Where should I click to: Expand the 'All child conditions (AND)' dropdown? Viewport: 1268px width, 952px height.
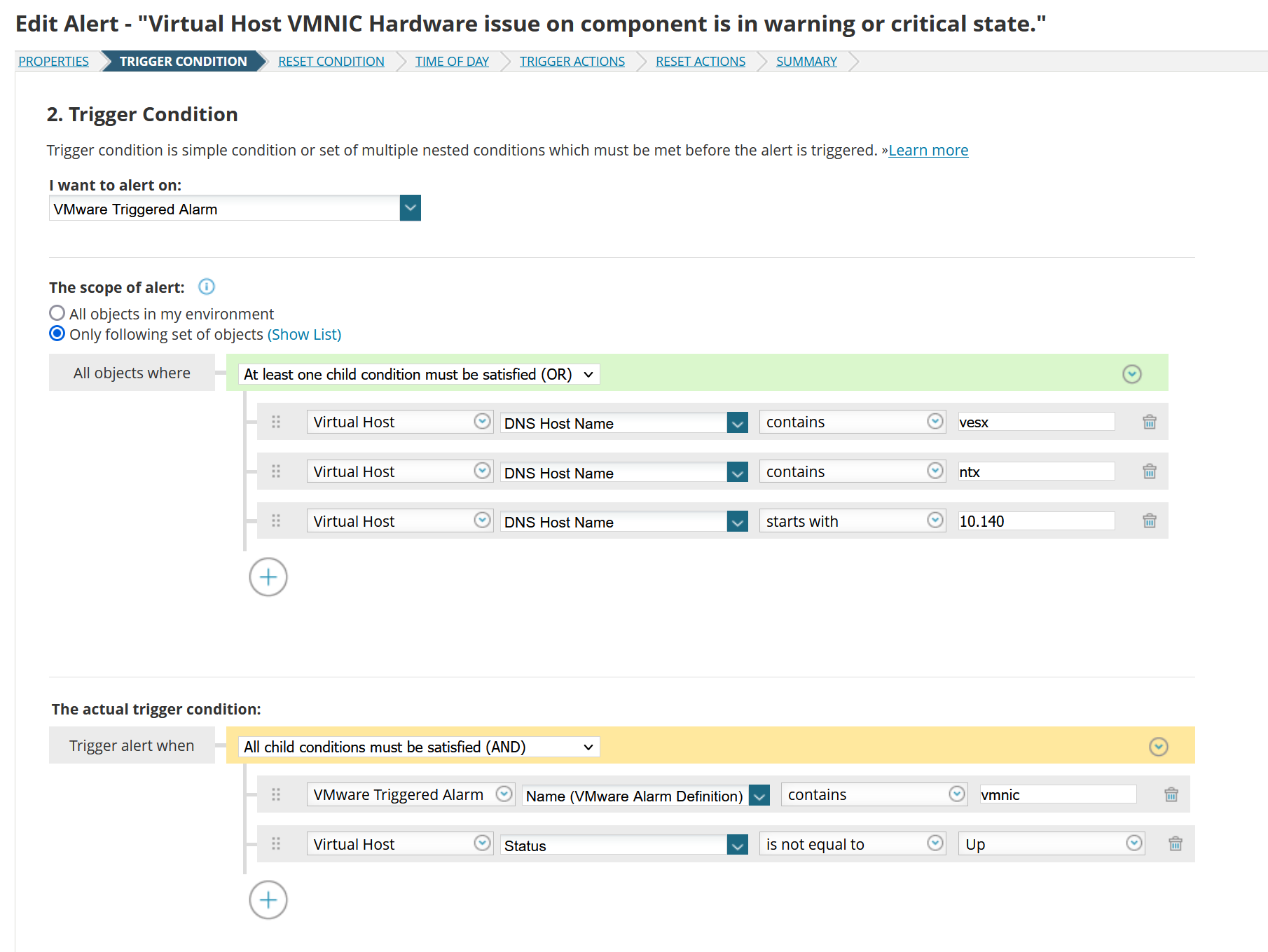[419, 747]
